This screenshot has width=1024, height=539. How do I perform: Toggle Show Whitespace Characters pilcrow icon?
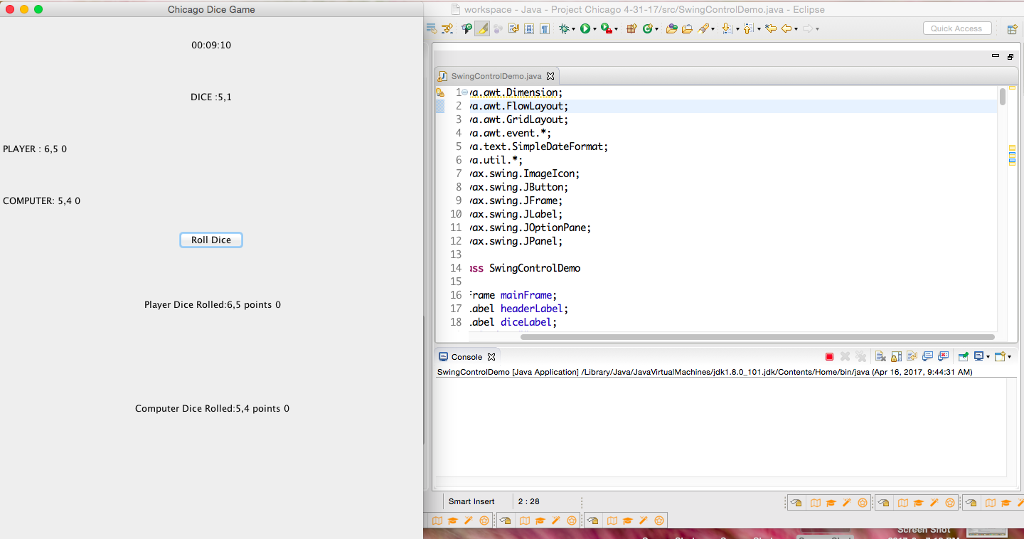click(x=545, y=29)
